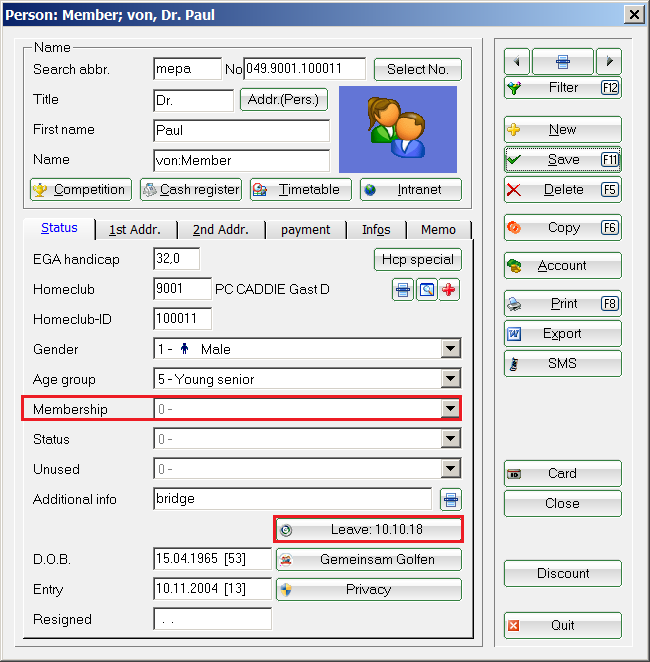Viewport: 650px width, 662px height.
Task: Click the Addr.(Pers.) button
Action: pyautogui.click(x=284, y=100)
